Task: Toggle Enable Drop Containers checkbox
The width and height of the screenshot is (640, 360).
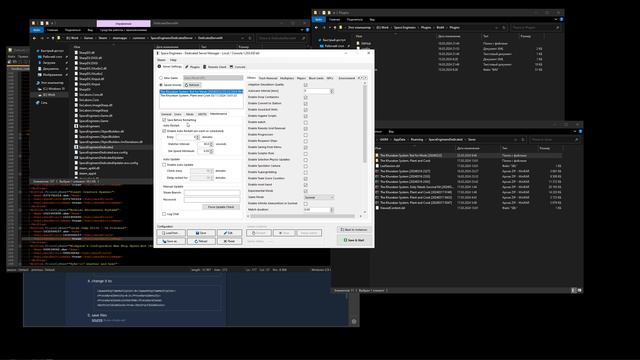Action: [x=305, y=97]
